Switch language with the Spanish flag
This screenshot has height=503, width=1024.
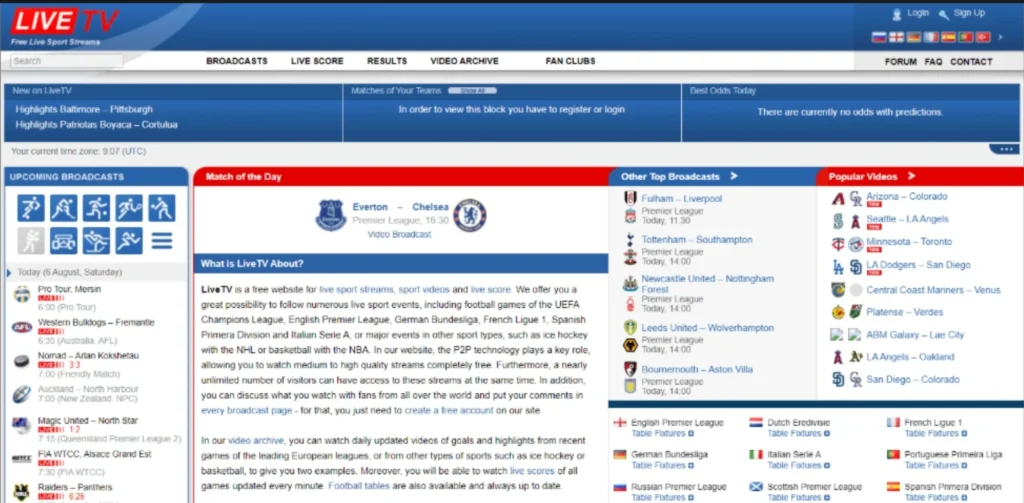click(948, 37)
